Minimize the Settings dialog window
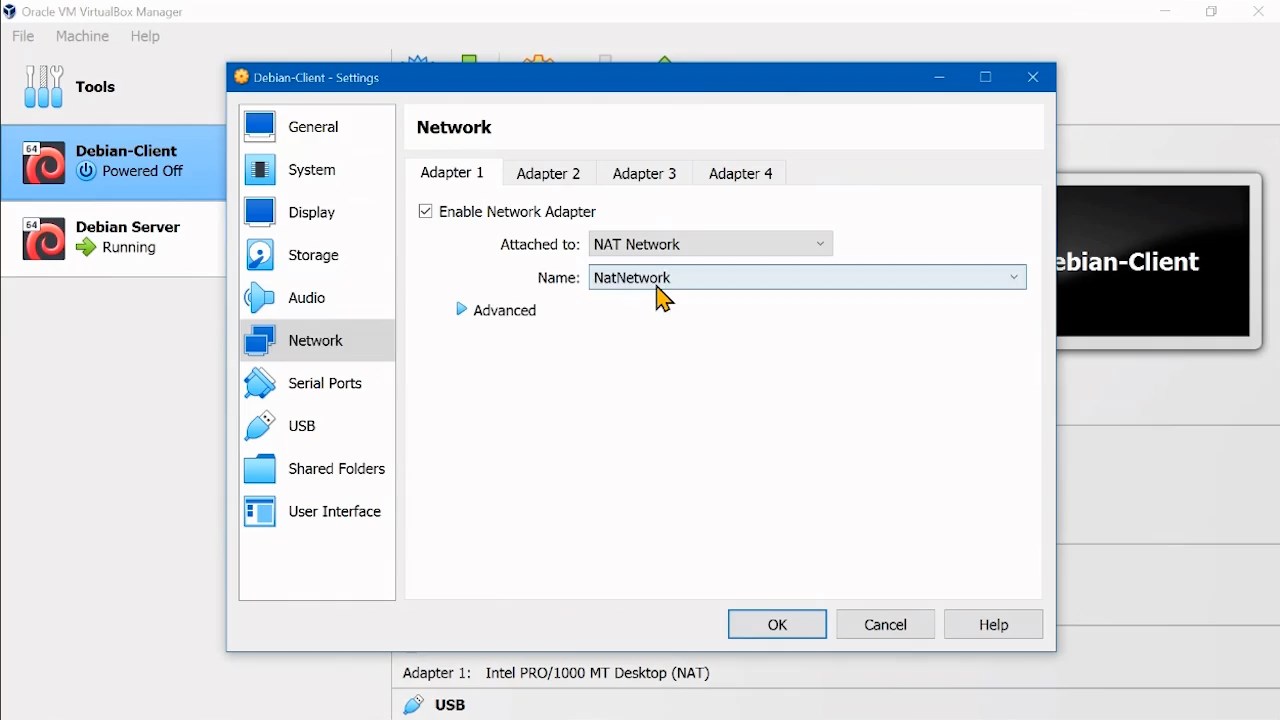The image size is (1280, 720). pyautogui.click(x=939, y=77)
